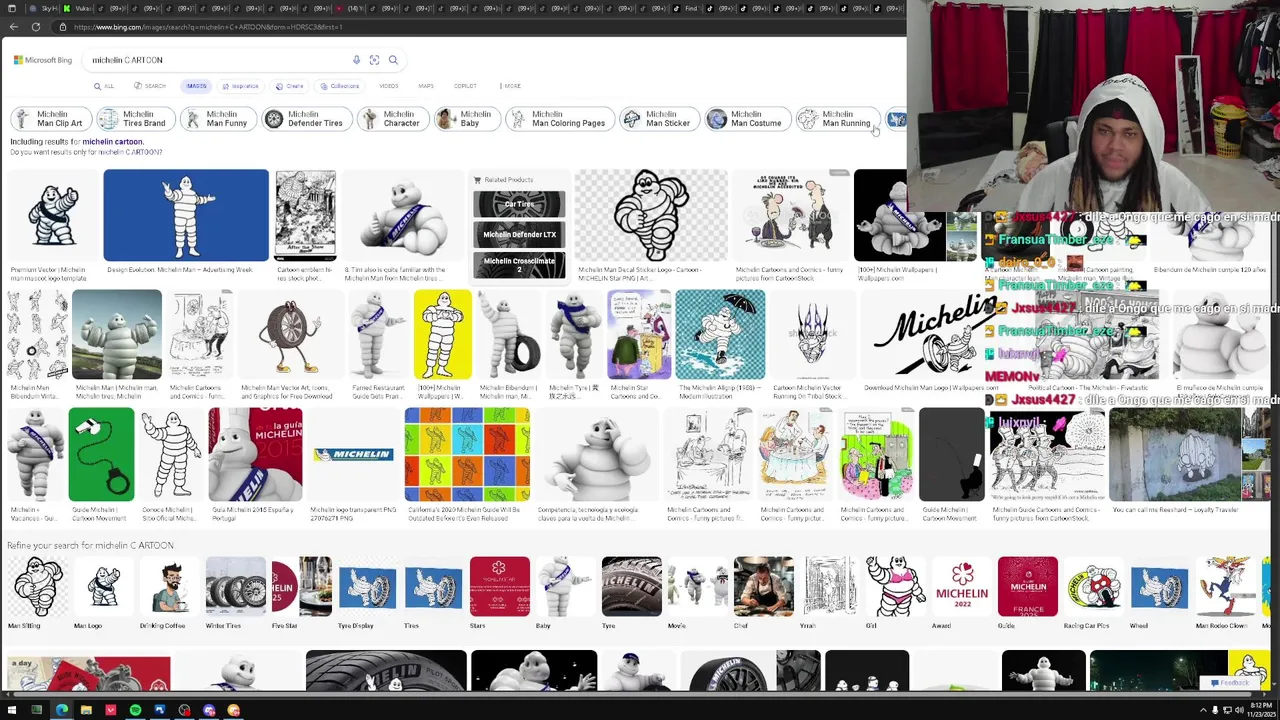Click the Michelin Tires Brand chip

pos(135,119)
